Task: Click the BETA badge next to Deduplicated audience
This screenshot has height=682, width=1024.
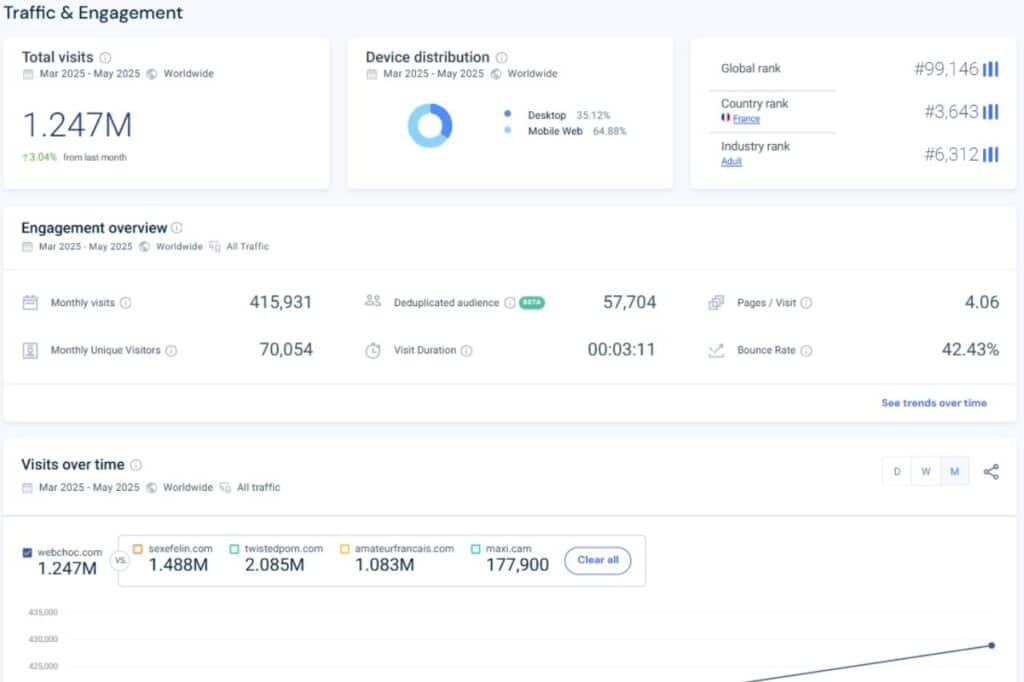Action: pyautogui.click(x=532, y=302)
